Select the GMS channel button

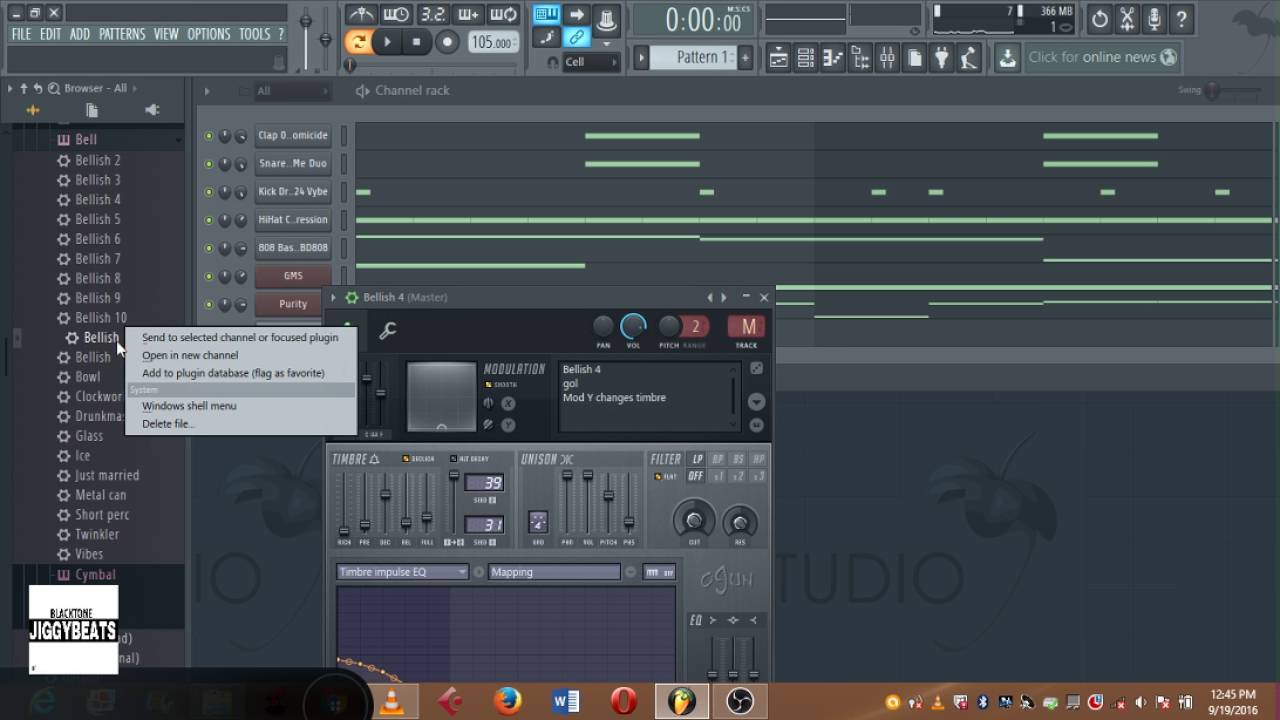293,276
